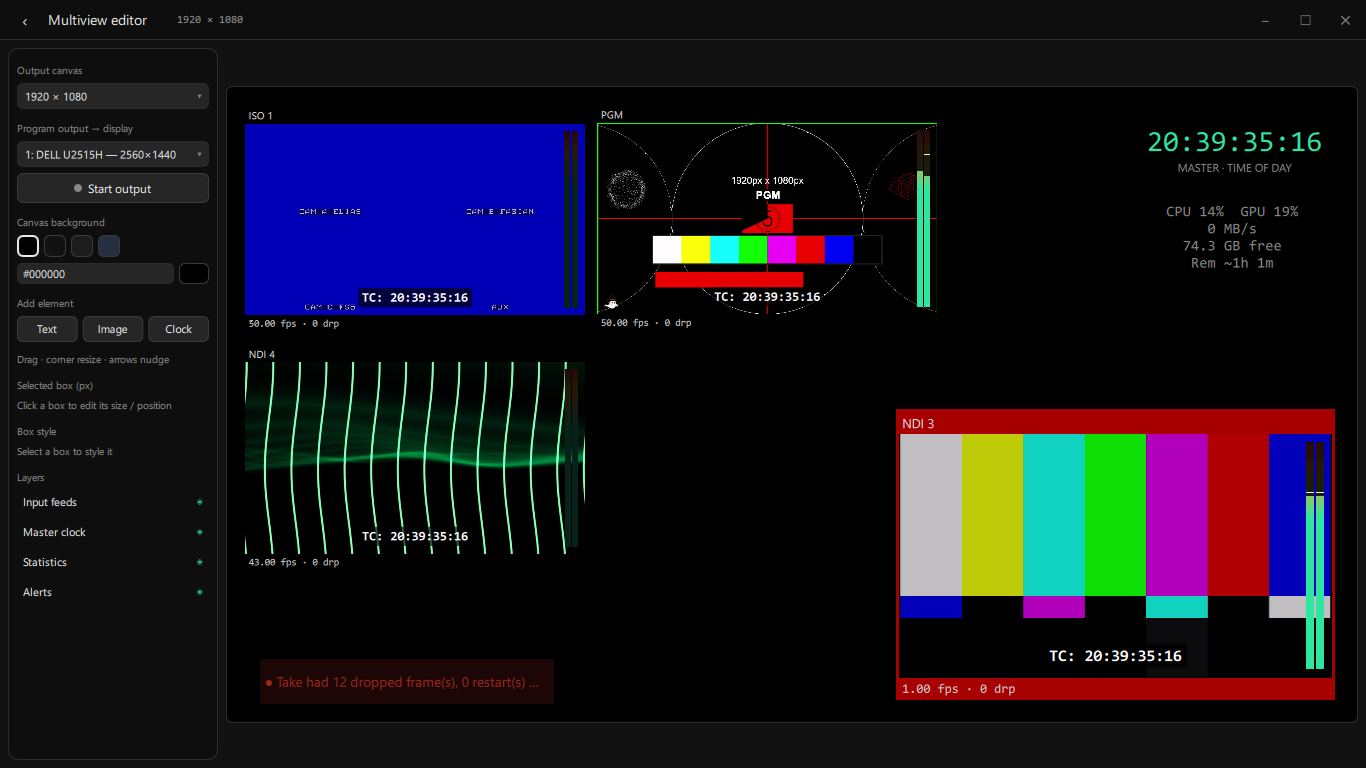The width and height of the screenshot is (1366, 768).
Task: Toggle visibility dot for Statistics layer
Action: (x=199, y=562)
